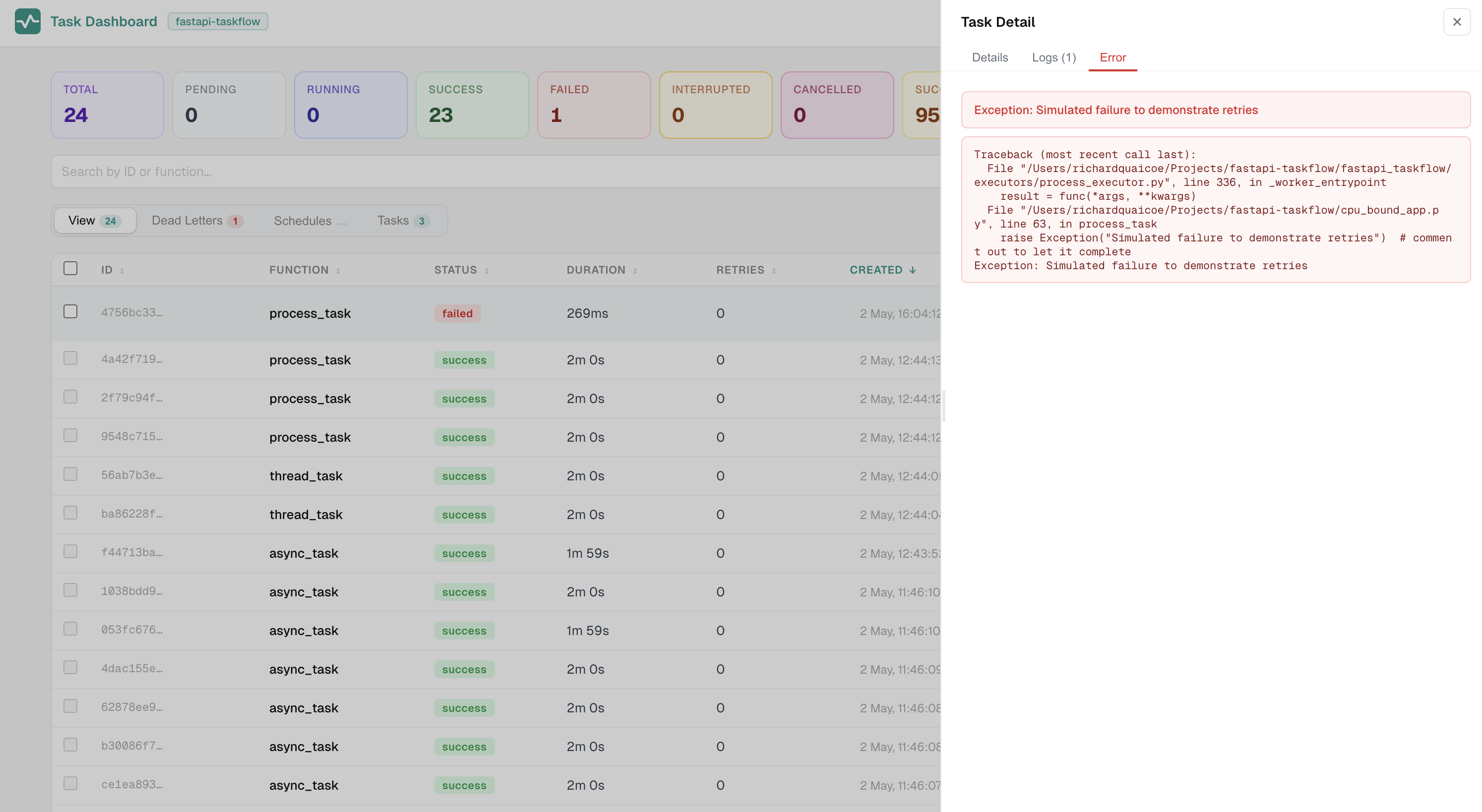Click the fastapi-taskflow badge
Image resolution: width=1482 pixels, height=812 pixels.
(217, 21)
